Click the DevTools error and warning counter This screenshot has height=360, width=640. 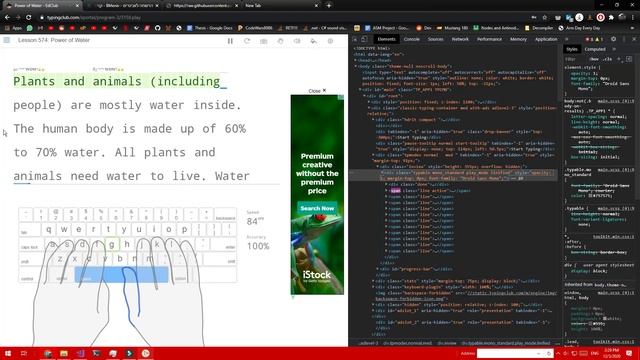tap(594, 39)
